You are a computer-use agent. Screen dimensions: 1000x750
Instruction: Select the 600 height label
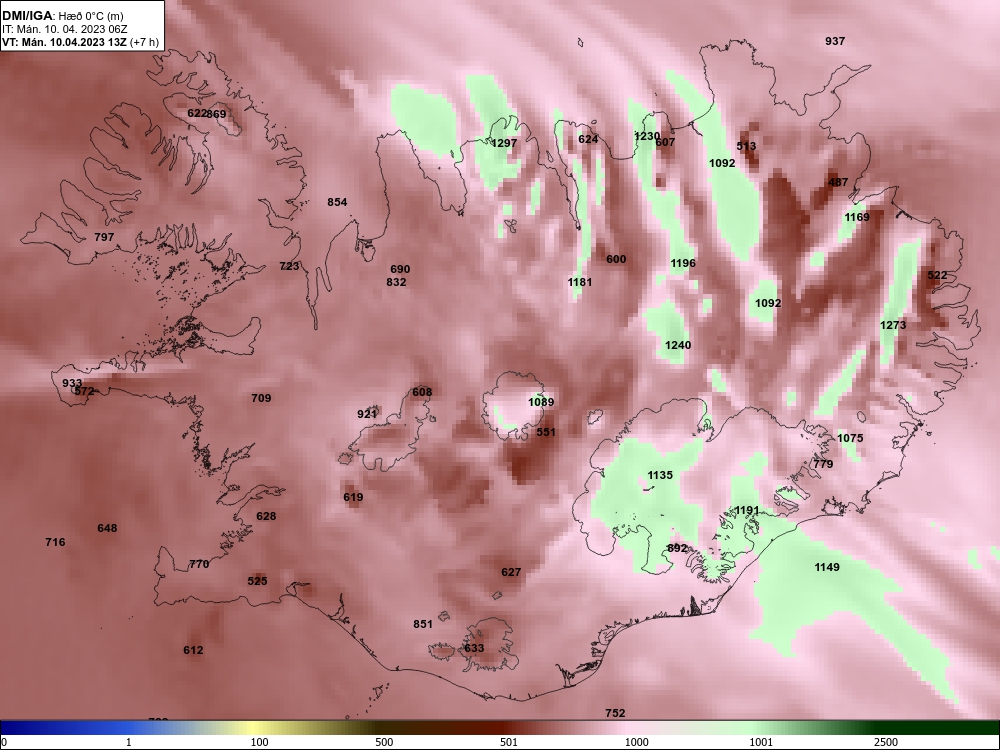point(616,260)
